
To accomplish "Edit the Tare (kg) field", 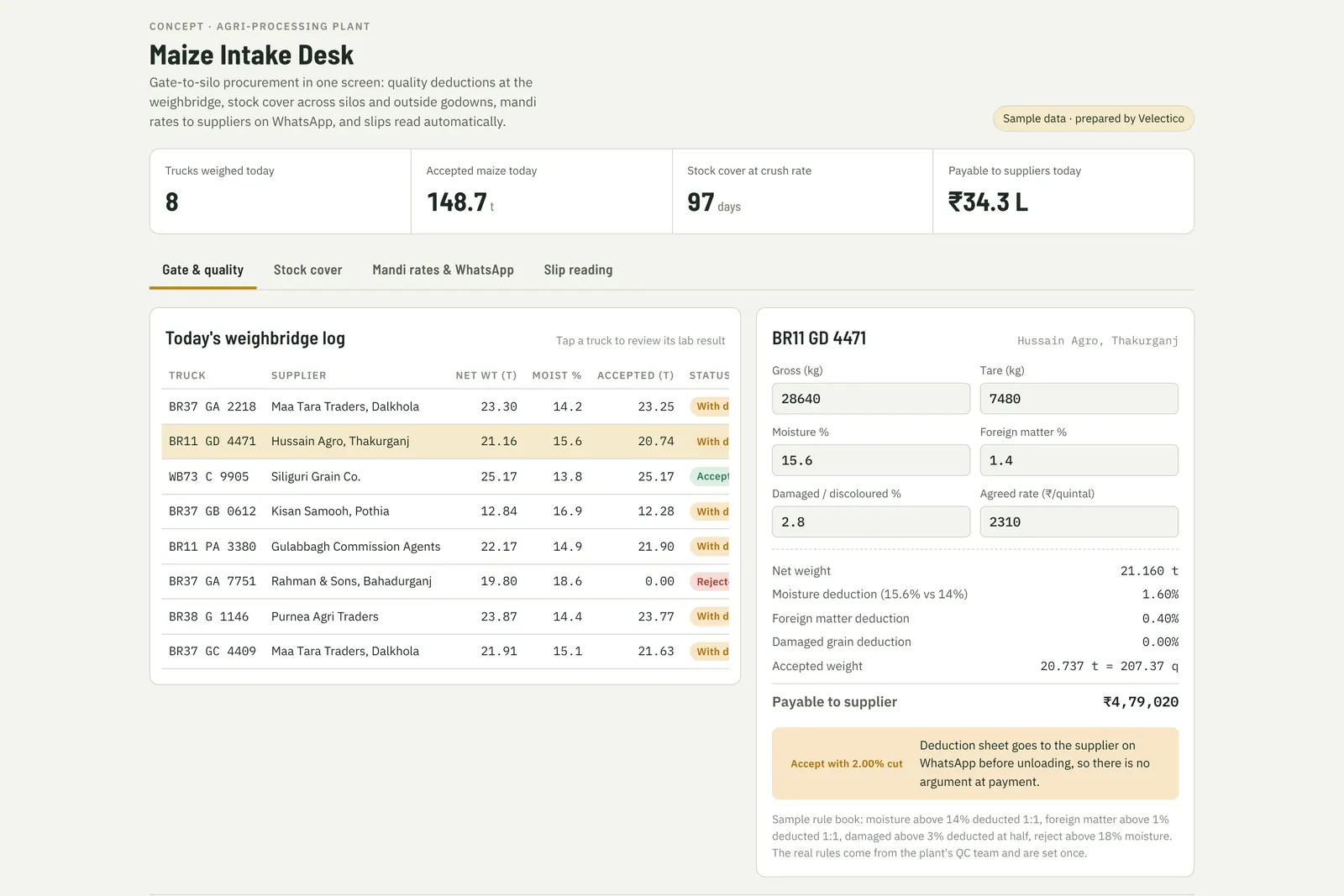I will coord(1079,399).
